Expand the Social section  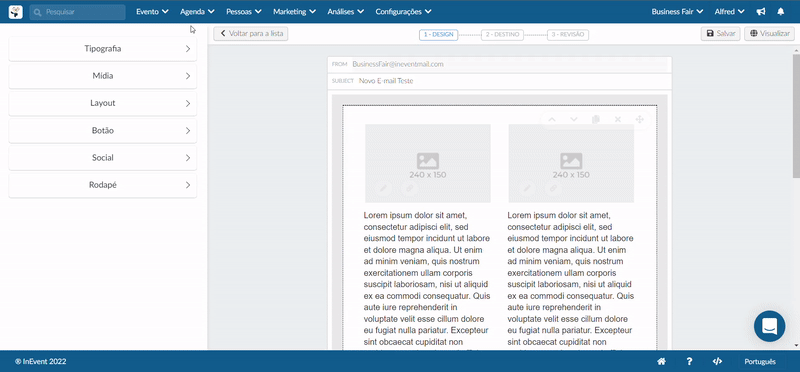(x=103, y=158)
